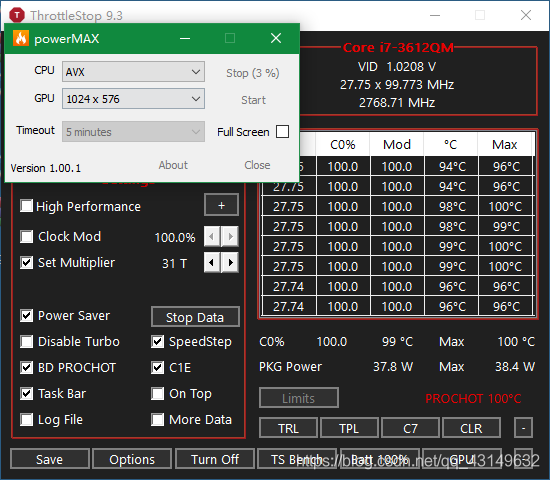Uncheck the BD PROCHOT checkbox
Image resolution: width=550 pixels, height=480 pixels.
pyautogui.click(x=27, y=367)
